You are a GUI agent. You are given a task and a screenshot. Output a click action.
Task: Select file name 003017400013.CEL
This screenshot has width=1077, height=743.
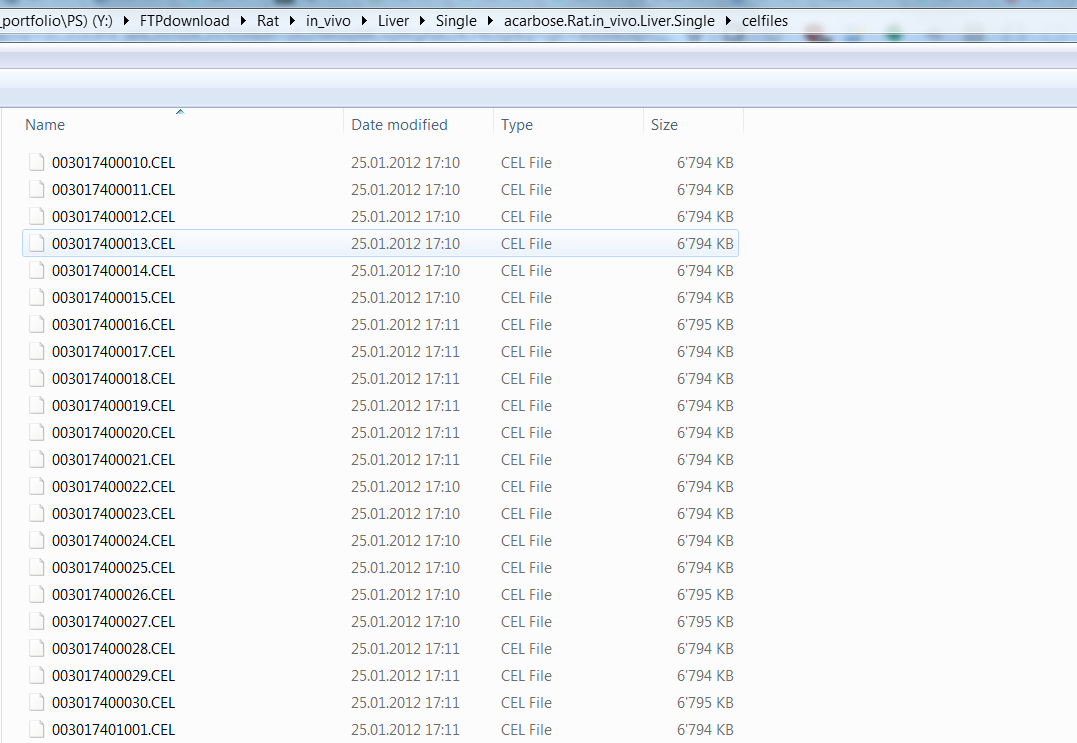pyautogui.click(x=113, y=244)
